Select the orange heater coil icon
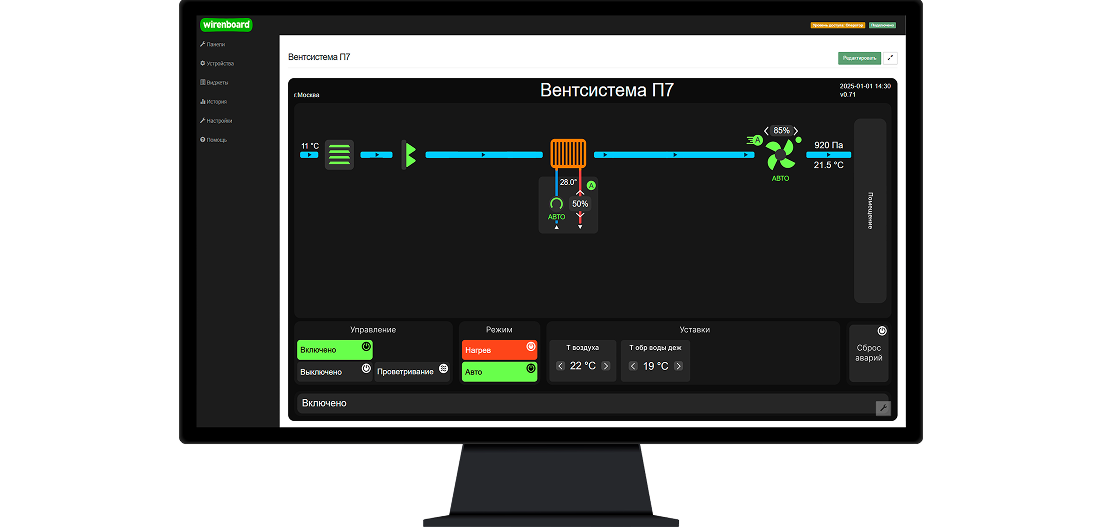 (568, 153)
